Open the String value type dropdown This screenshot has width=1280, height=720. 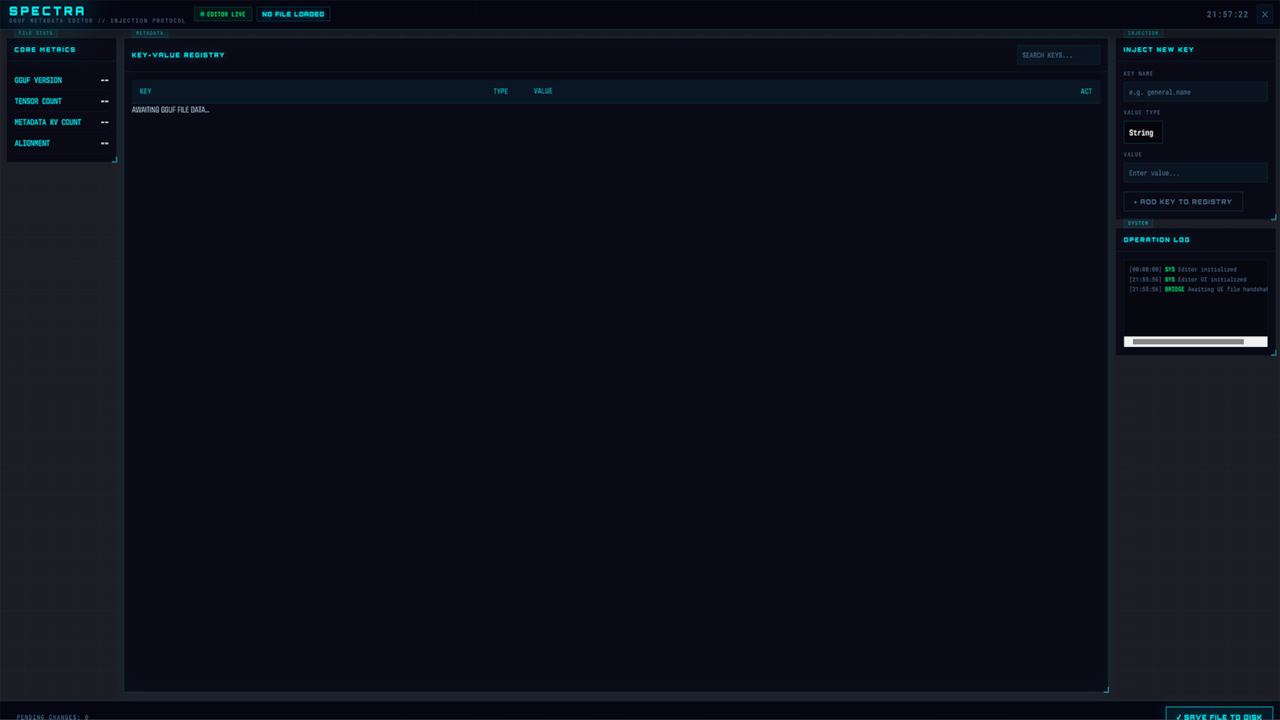point(1143,132)
